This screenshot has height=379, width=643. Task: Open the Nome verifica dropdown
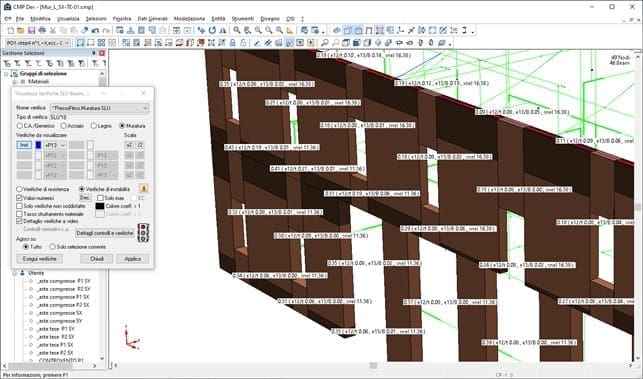coord(100,108)
